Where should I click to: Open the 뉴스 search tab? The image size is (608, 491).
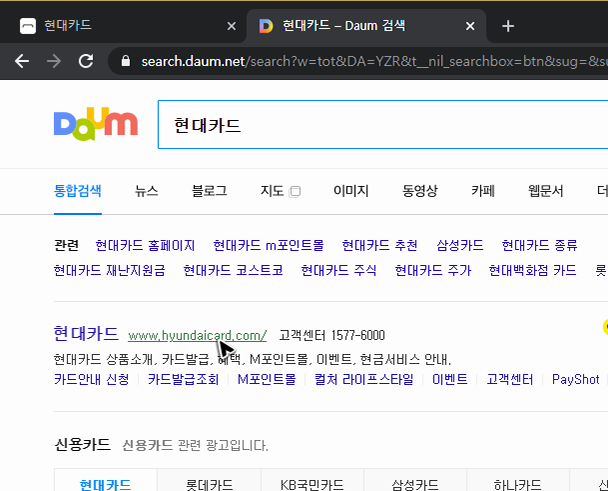[x=146, y=191]
